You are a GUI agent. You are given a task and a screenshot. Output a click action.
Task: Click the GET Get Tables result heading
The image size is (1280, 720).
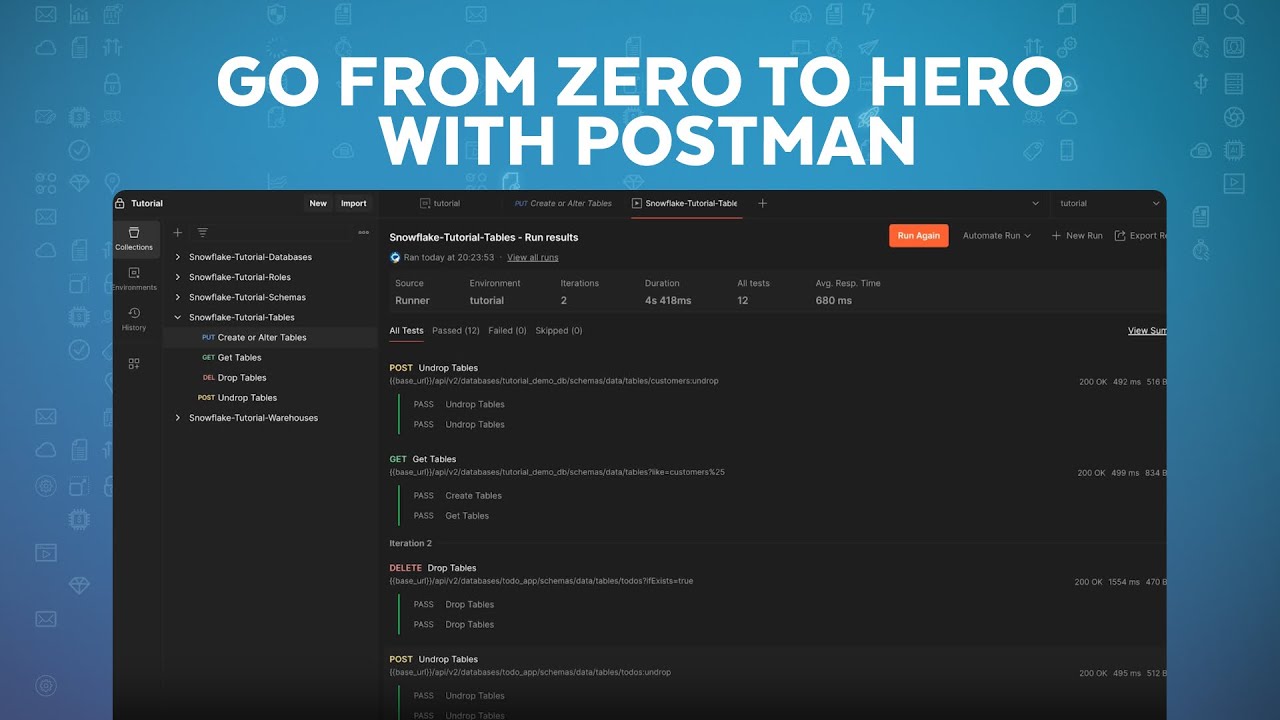point(423,459)
